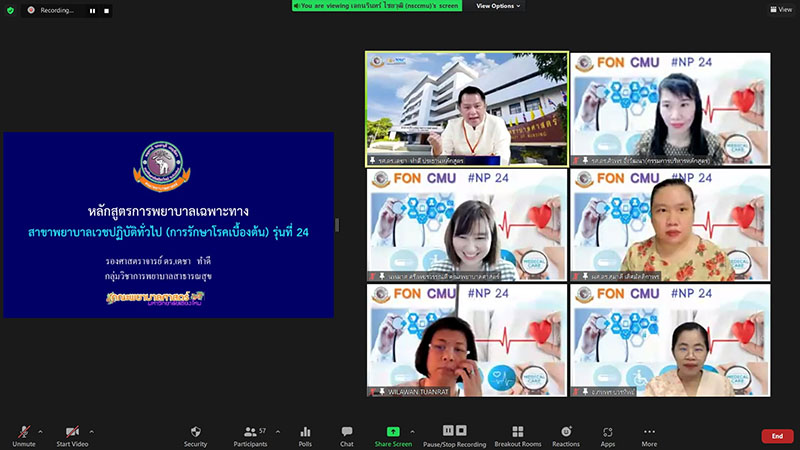Open View Options dropdown
Image resolution: width=800 pixels, height=450 pixels.
498,6
